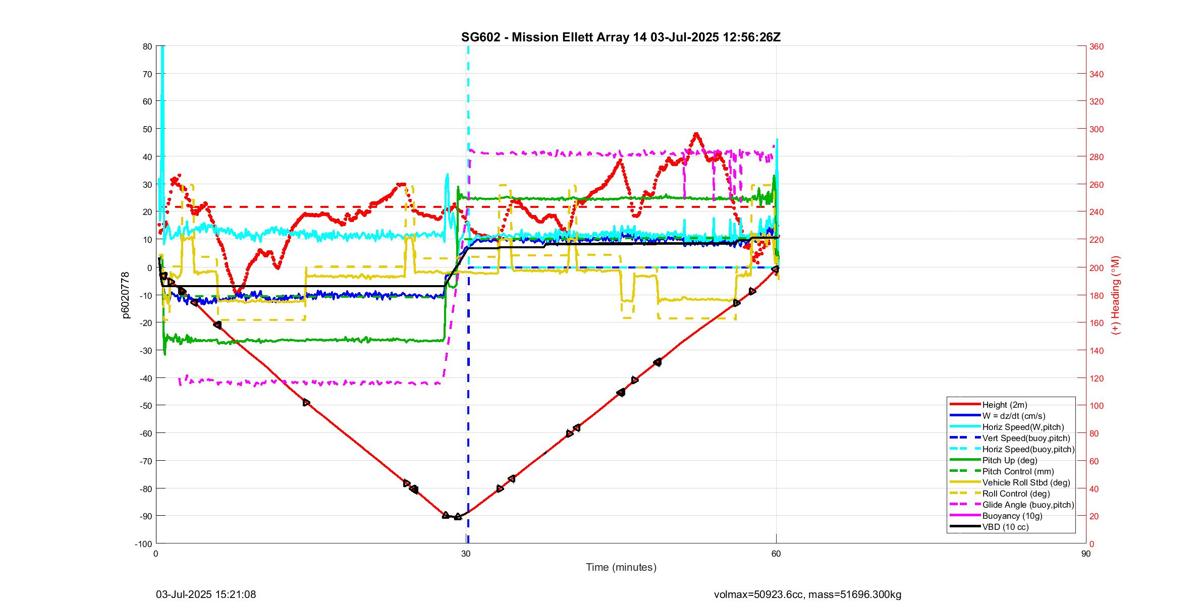Click the '70' left axis tick label

tap(146, 74)
